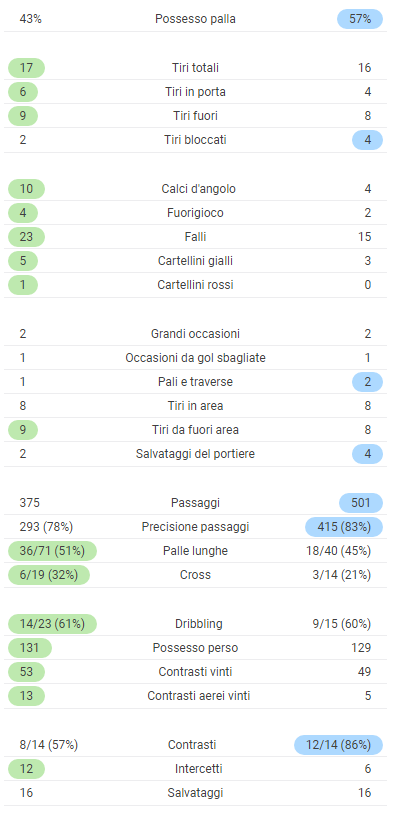Select the Tiri in porta row label
395x823 pixels.
[x=195, y=92]
